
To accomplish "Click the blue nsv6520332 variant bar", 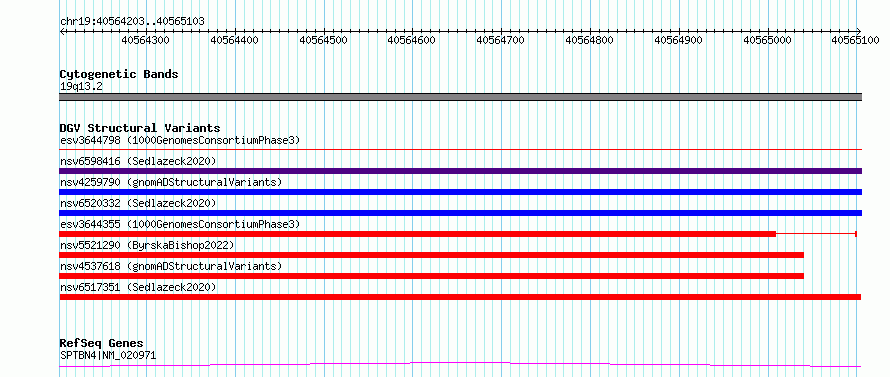I will tap(461, 213).
